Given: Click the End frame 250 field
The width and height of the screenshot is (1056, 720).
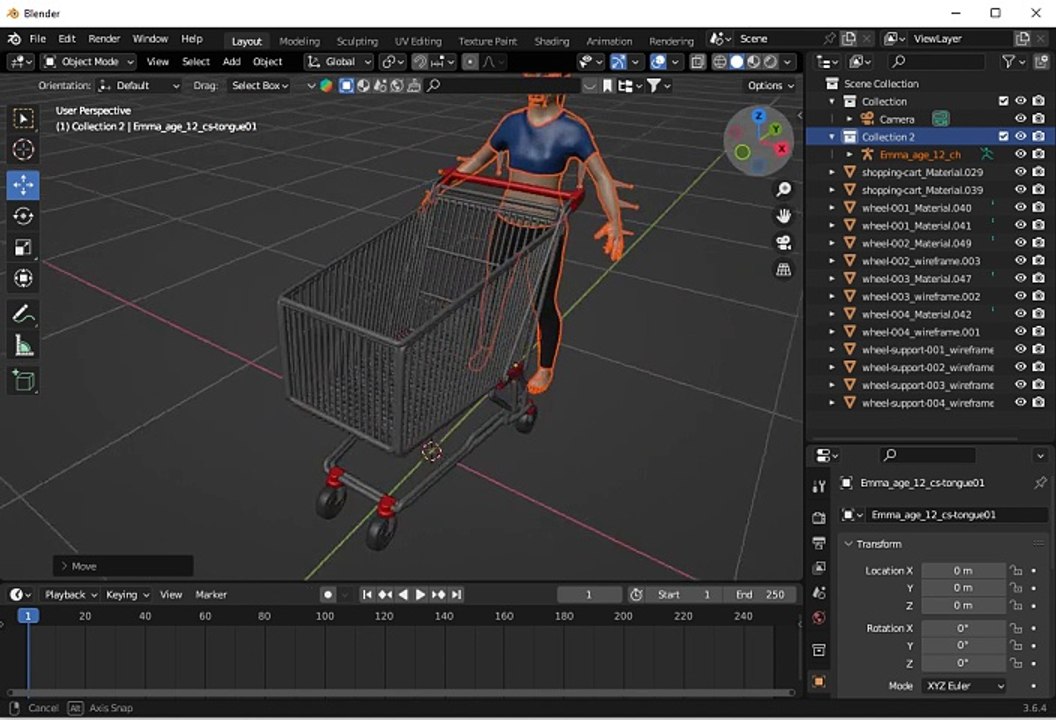Looking at the screenshot, I should click(760, 595).
